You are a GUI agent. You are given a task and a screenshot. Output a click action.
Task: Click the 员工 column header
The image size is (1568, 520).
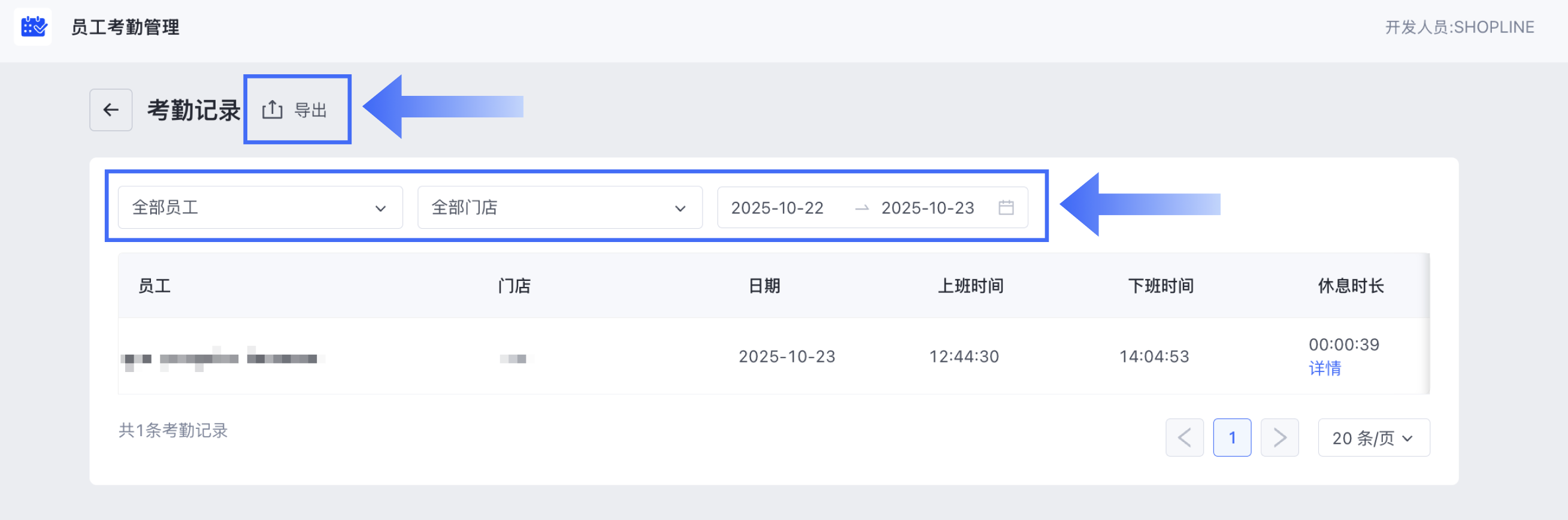tap(154, 286)
